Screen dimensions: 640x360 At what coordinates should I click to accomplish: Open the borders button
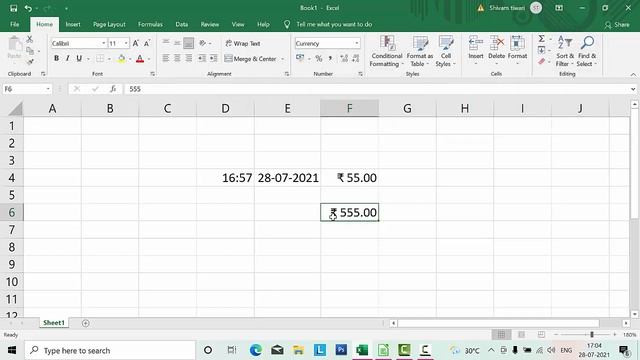coord(100,59)
